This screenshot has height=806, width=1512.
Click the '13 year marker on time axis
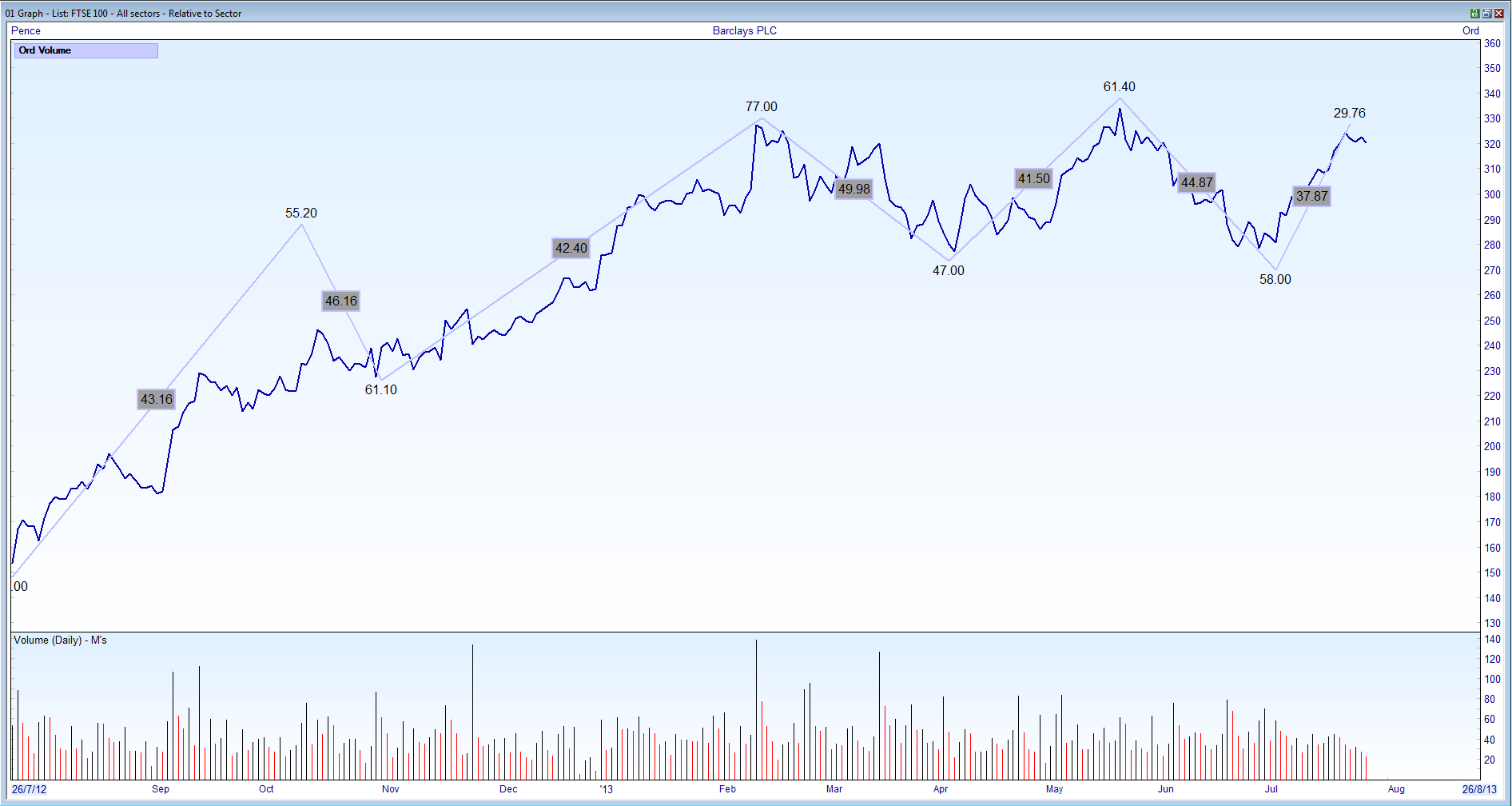pyautogui.click(x=606, y=789)
